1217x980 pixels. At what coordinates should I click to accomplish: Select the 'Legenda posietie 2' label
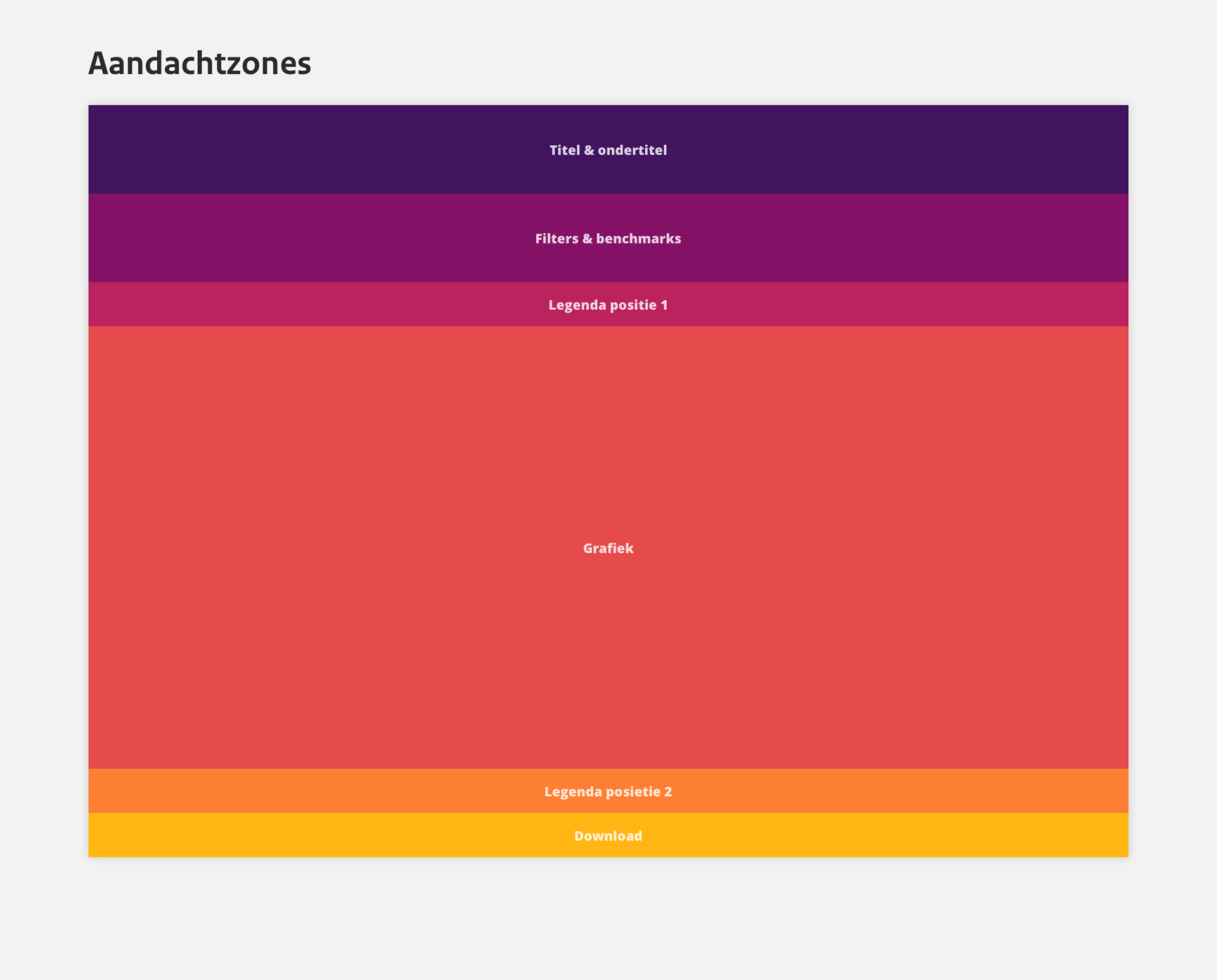tap(608, 792)
